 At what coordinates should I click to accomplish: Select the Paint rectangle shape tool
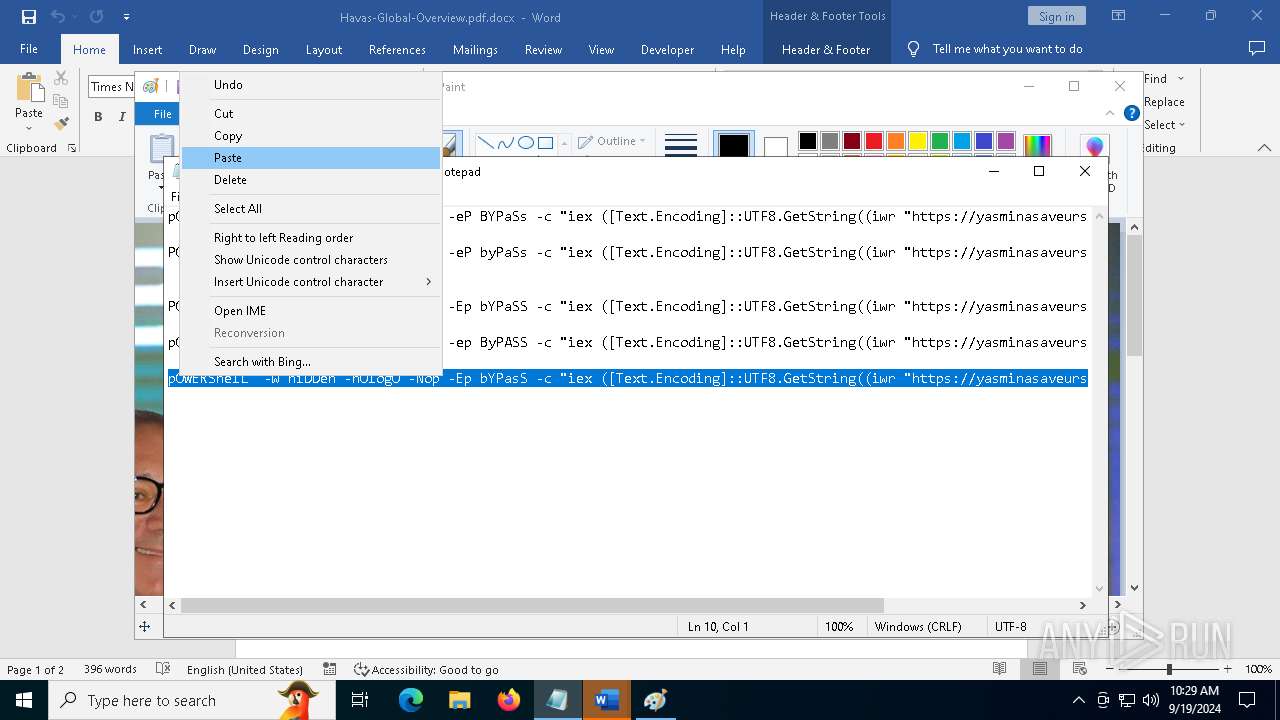pyautogui.click(x=545, y=143)
